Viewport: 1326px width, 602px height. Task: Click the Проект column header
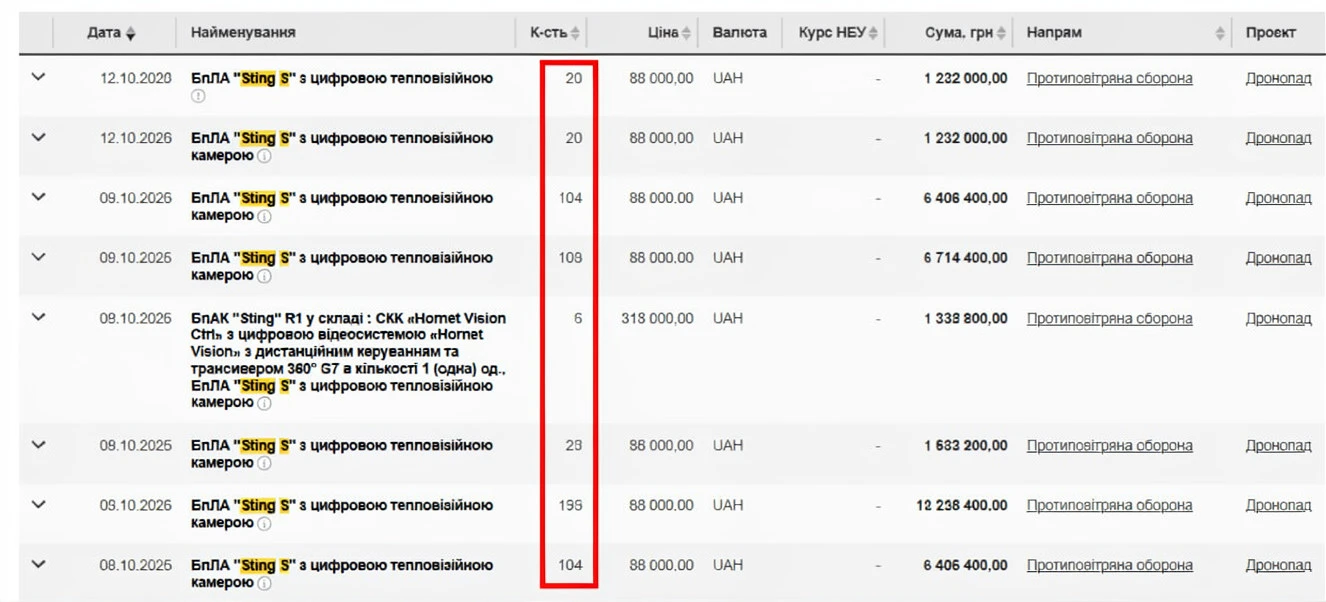1271,33
